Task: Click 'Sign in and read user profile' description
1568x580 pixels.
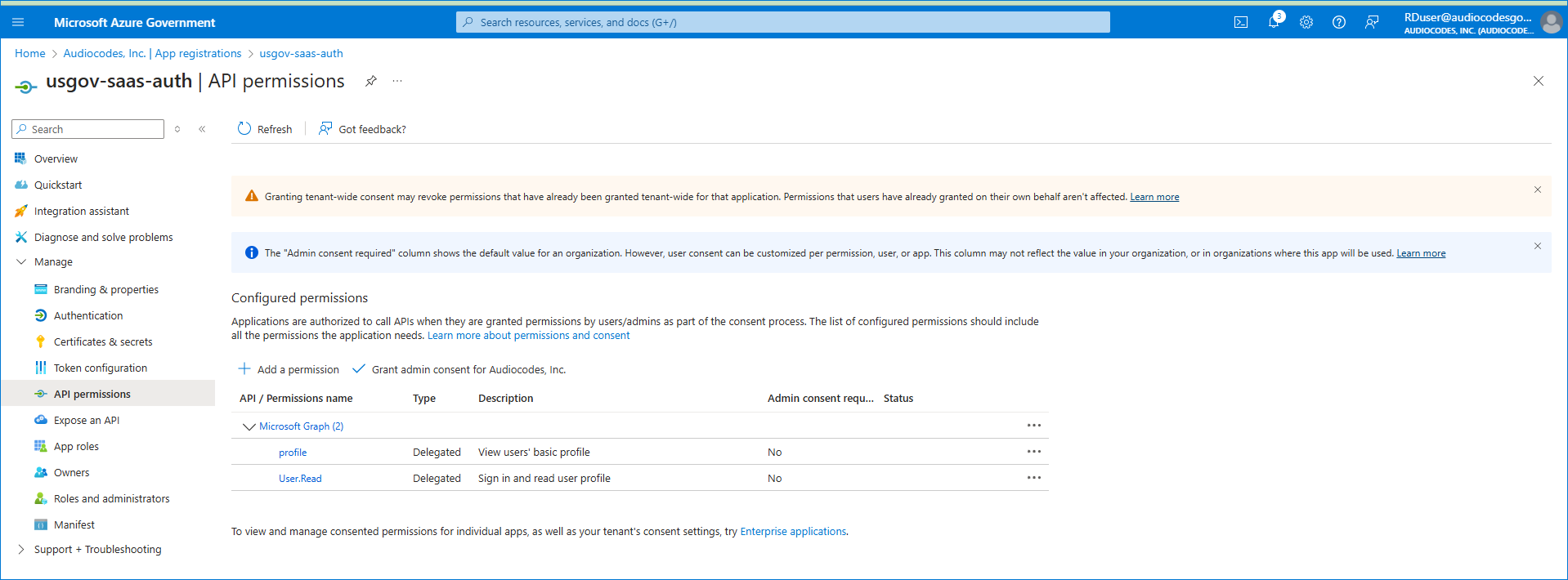Action: point(544,479)
